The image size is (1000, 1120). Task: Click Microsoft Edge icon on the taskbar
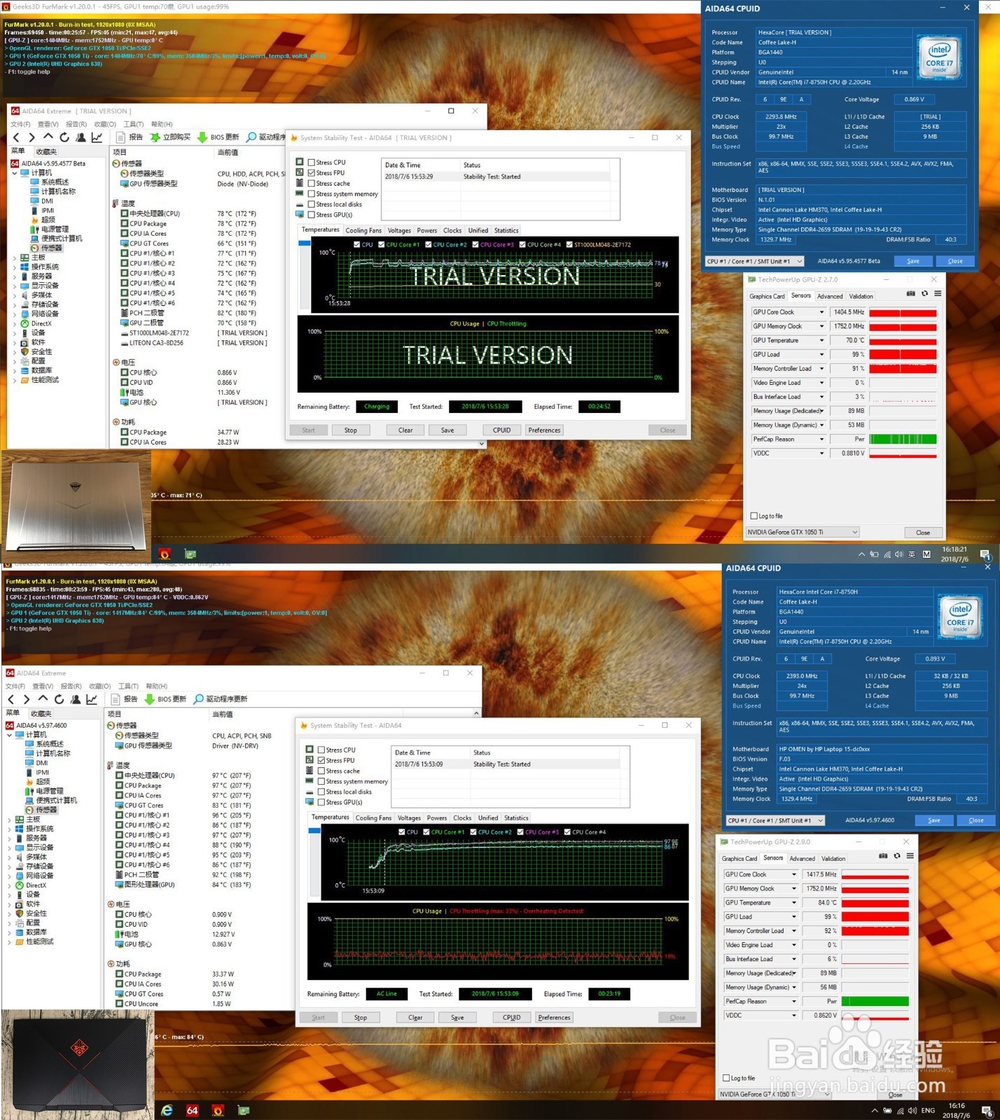click(x=166, y=1110)
